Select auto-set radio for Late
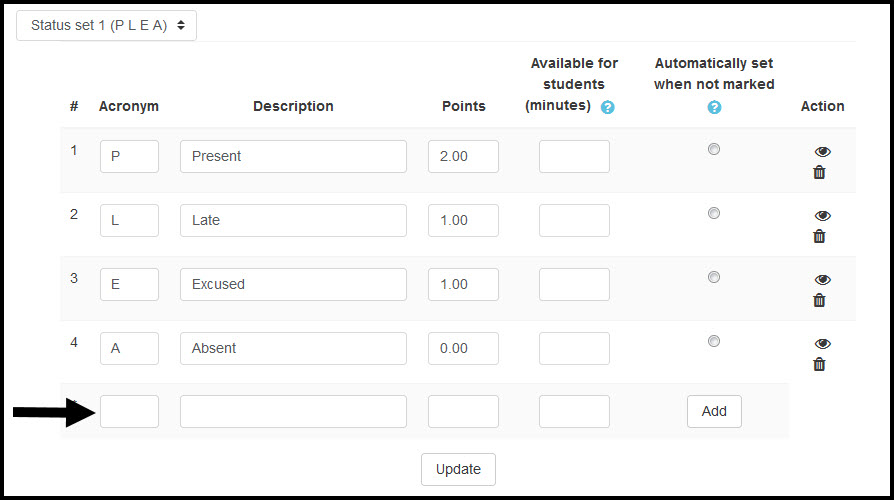This screenshot has width=894, height=500. pos(714,213)
